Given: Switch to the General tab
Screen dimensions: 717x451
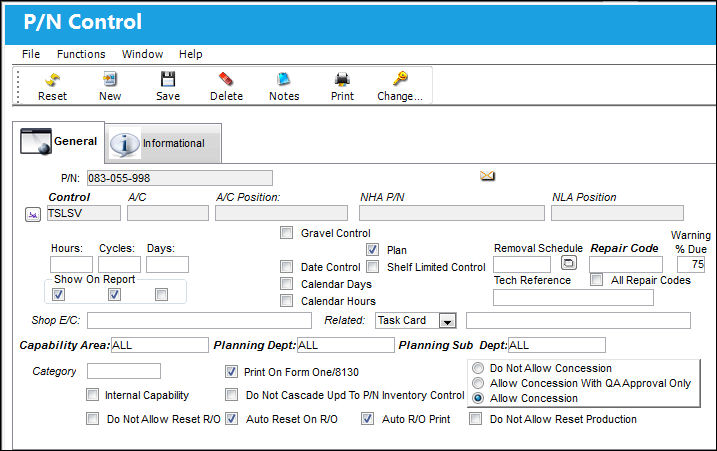Looking at the screenshot, I should [59, 142].
